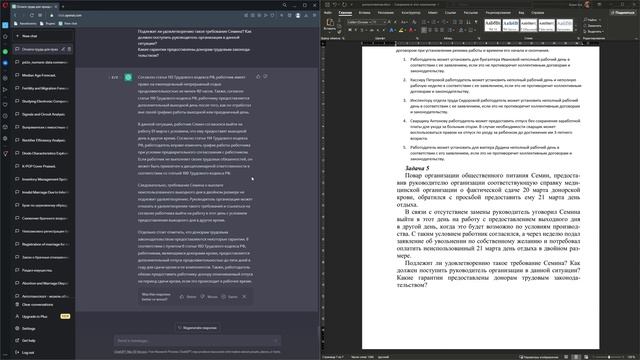Click the edit pencil icon on the active chat

(x=63, y=49)
